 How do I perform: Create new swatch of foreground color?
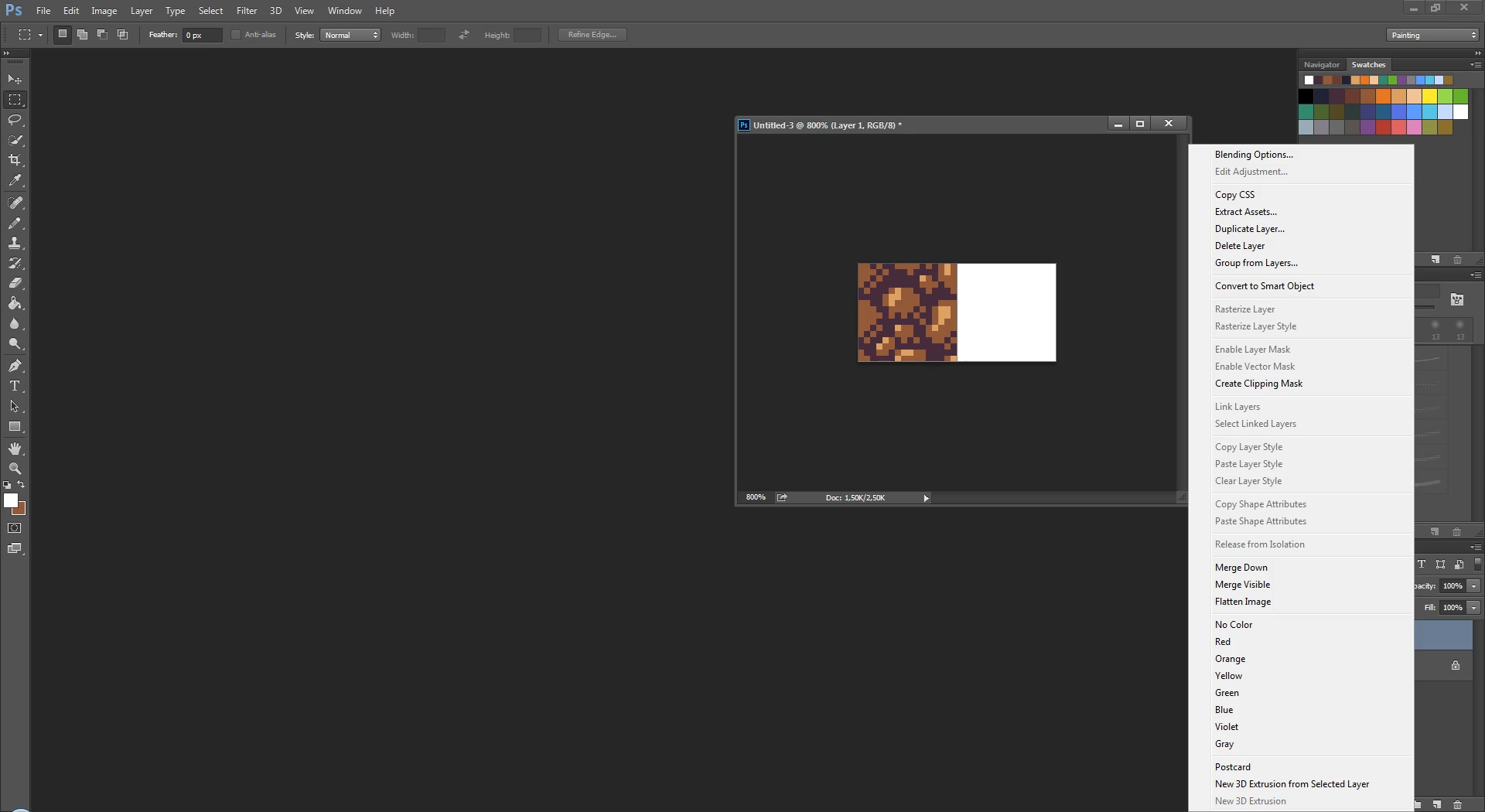pyautogui.click(x=1435, y=260)
